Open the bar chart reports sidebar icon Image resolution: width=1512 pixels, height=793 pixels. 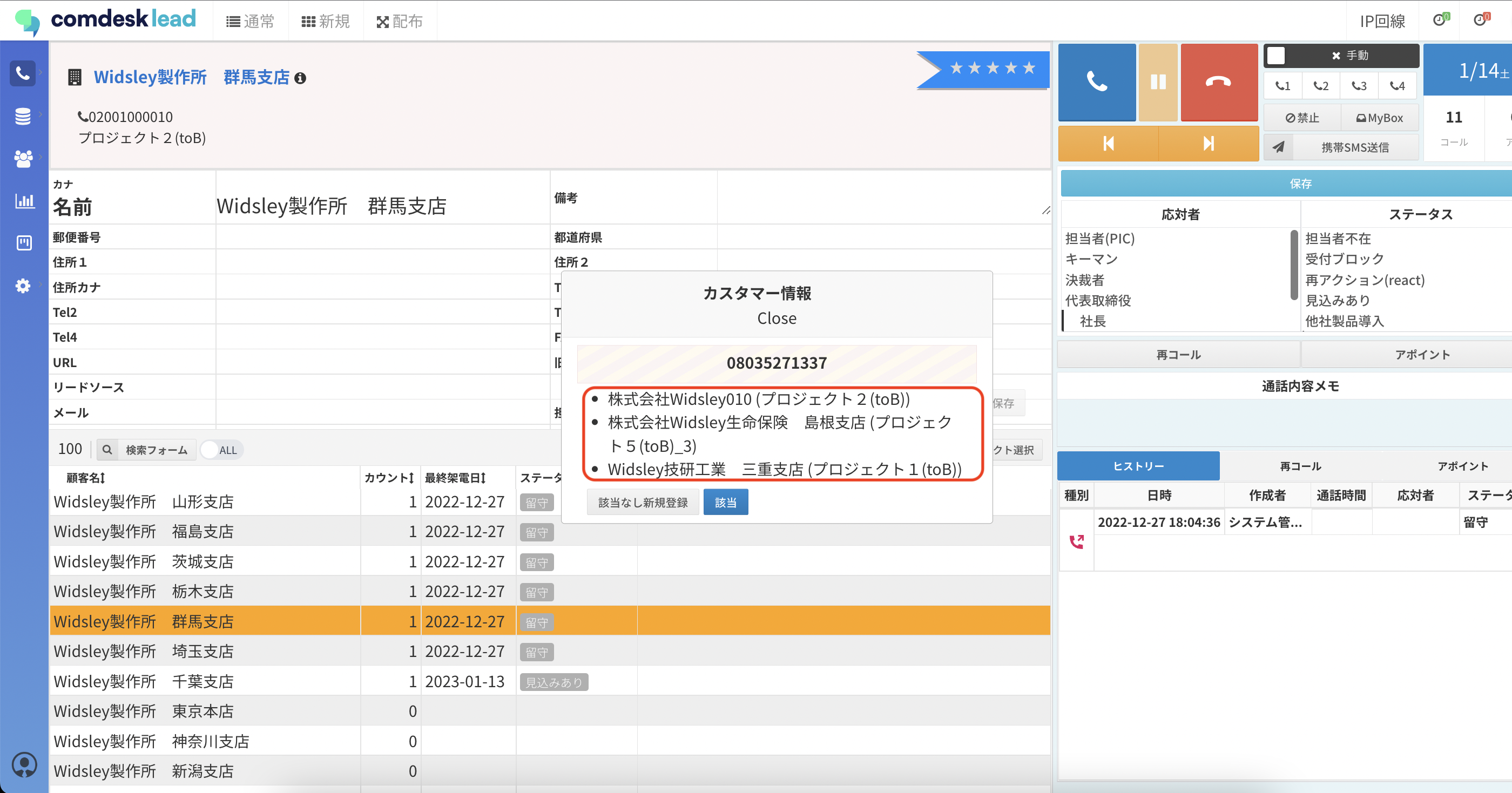(x=24, y=201)
